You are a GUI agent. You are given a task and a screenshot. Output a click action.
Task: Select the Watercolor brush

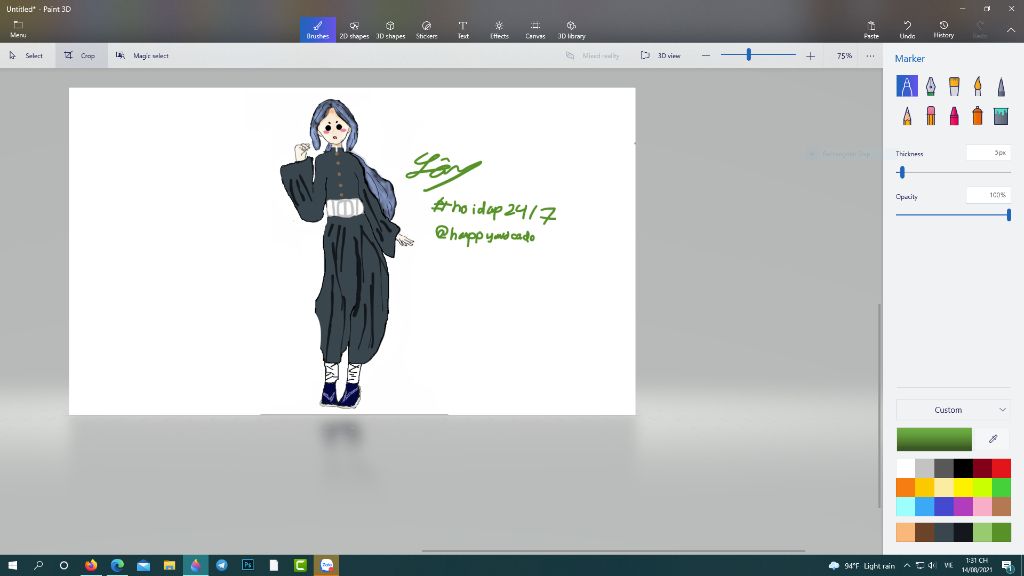click(978, 86)
